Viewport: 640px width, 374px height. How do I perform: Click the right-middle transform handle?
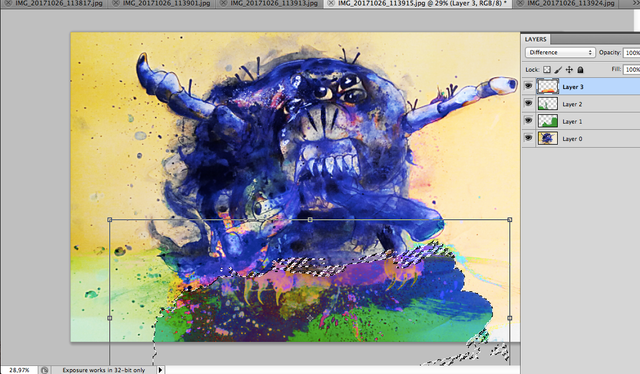point(509,318)
